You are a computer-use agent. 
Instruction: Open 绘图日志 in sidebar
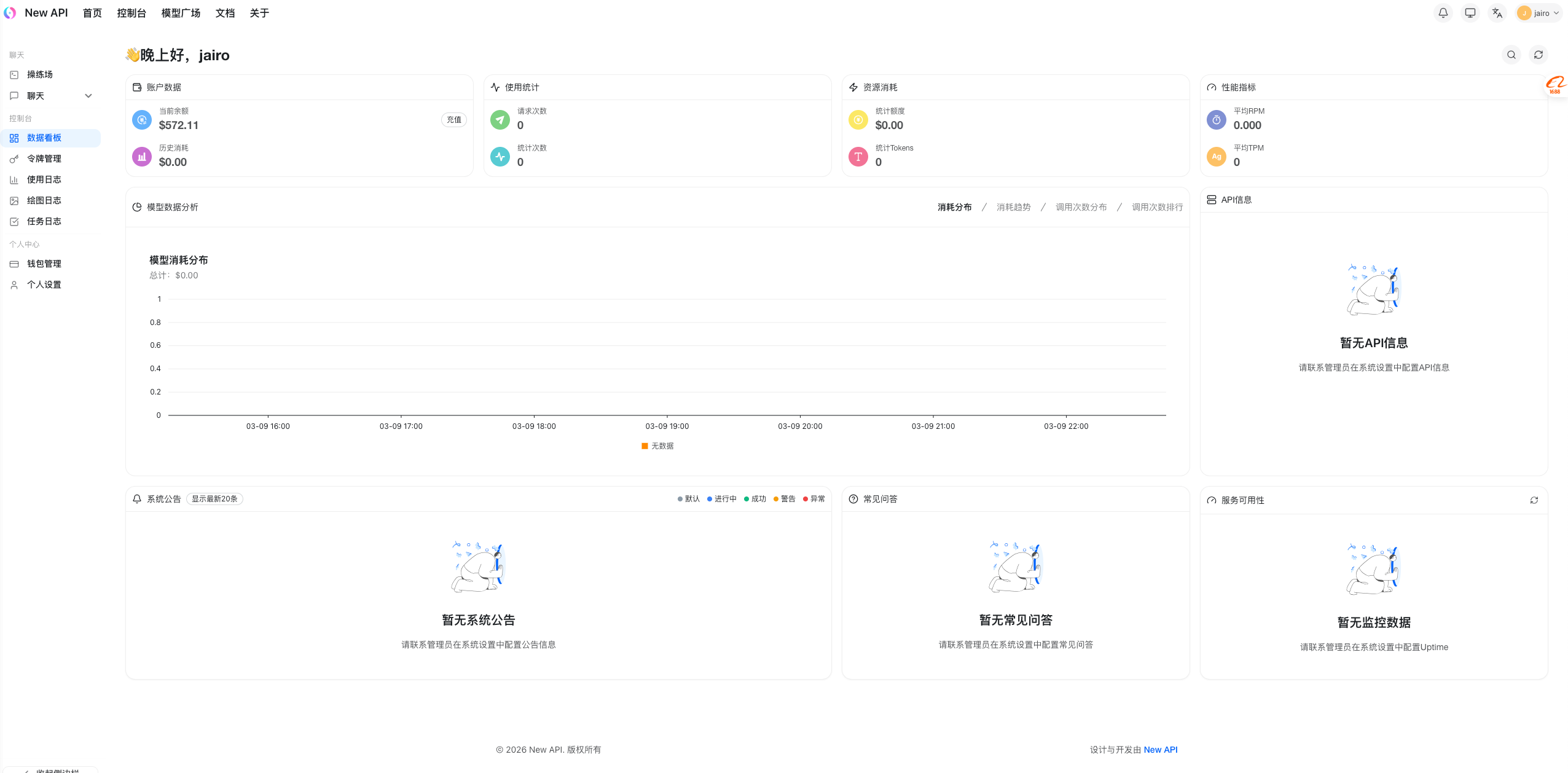(x=44, y=200)
